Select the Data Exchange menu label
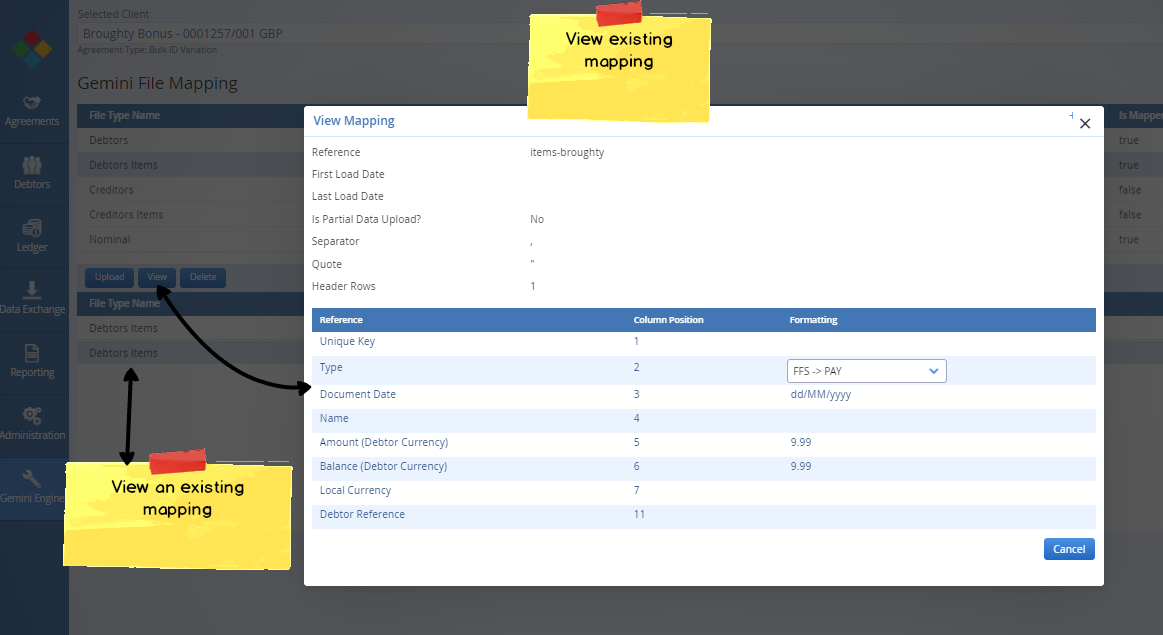The width and height of the screenshot is (1163, 635). pos(33,309)
